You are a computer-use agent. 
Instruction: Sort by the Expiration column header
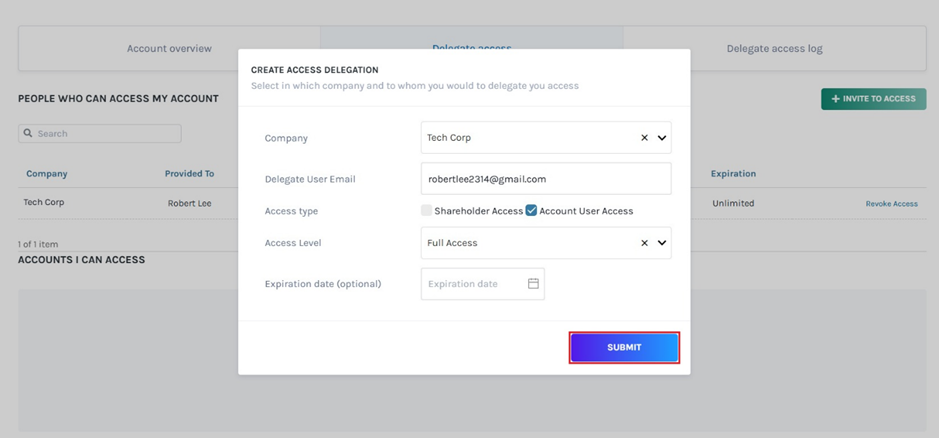tap(733, 174)
